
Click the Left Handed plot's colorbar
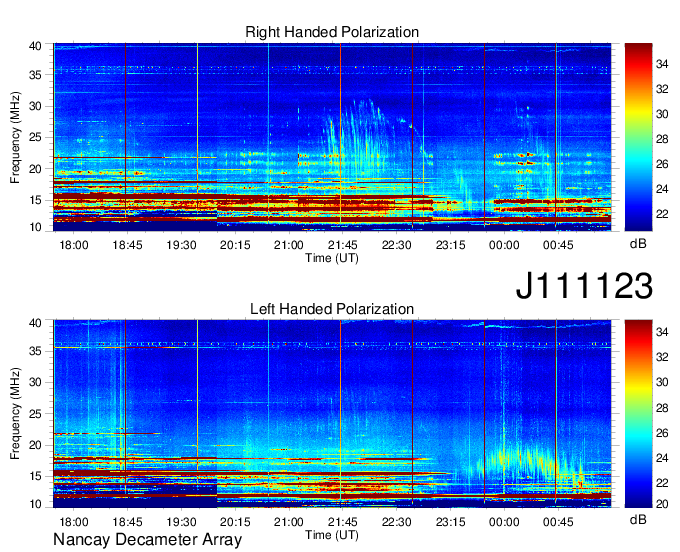point(638,414)
